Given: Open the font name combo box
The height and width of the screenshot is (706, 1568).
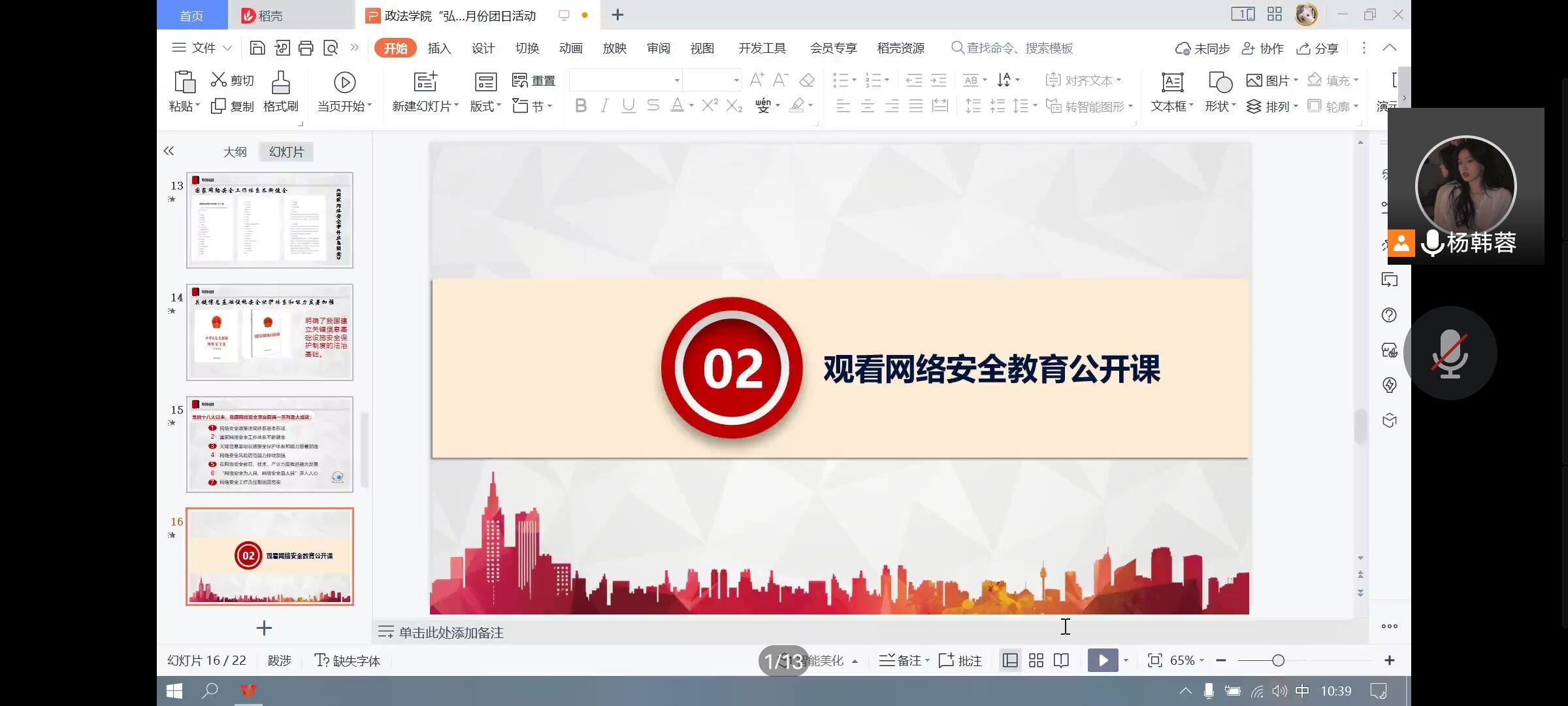Looking at the screenshot, I should (x=625, y=80).
